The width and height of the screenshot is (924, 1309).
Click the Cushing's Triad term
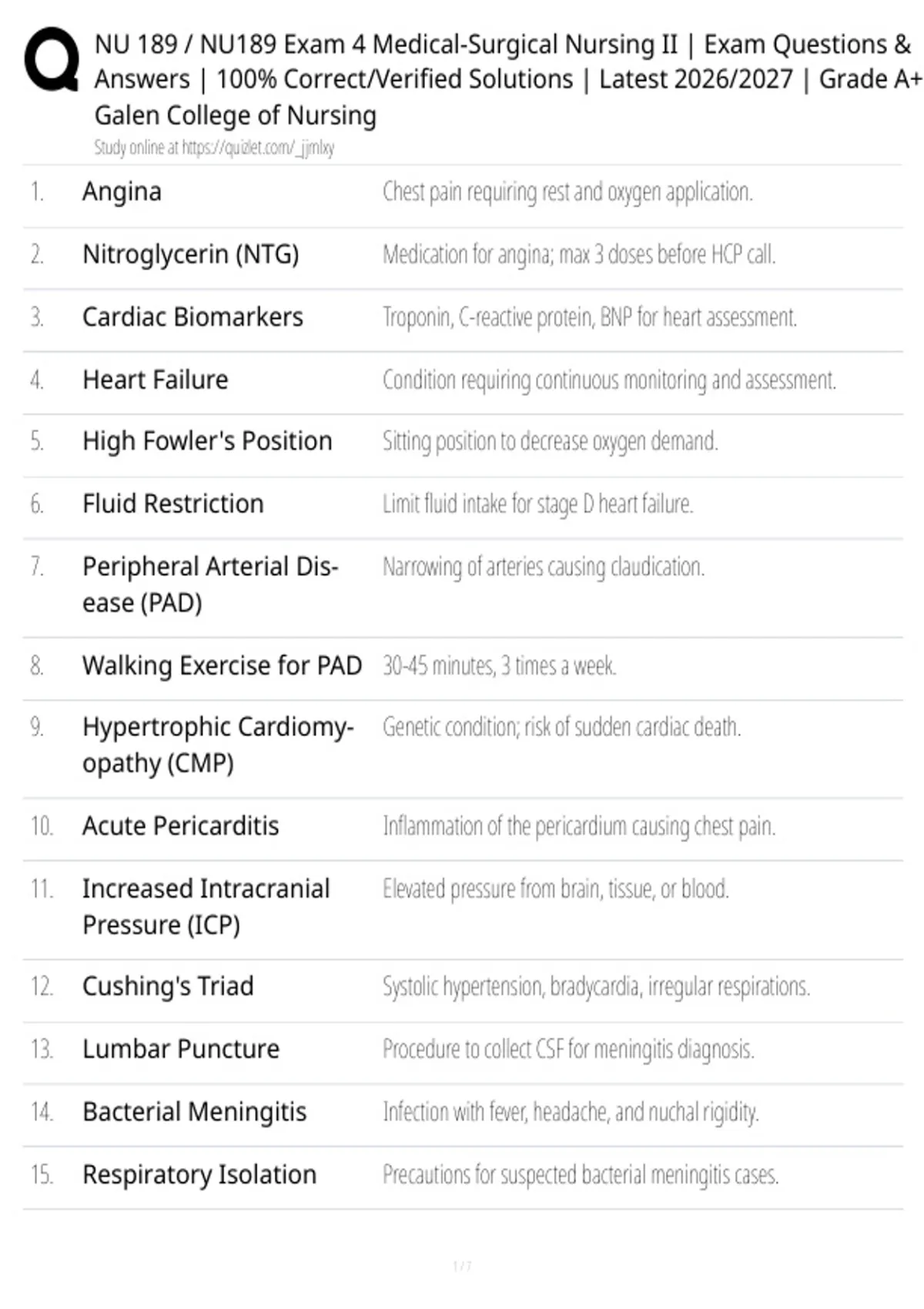tap(168, 986)
